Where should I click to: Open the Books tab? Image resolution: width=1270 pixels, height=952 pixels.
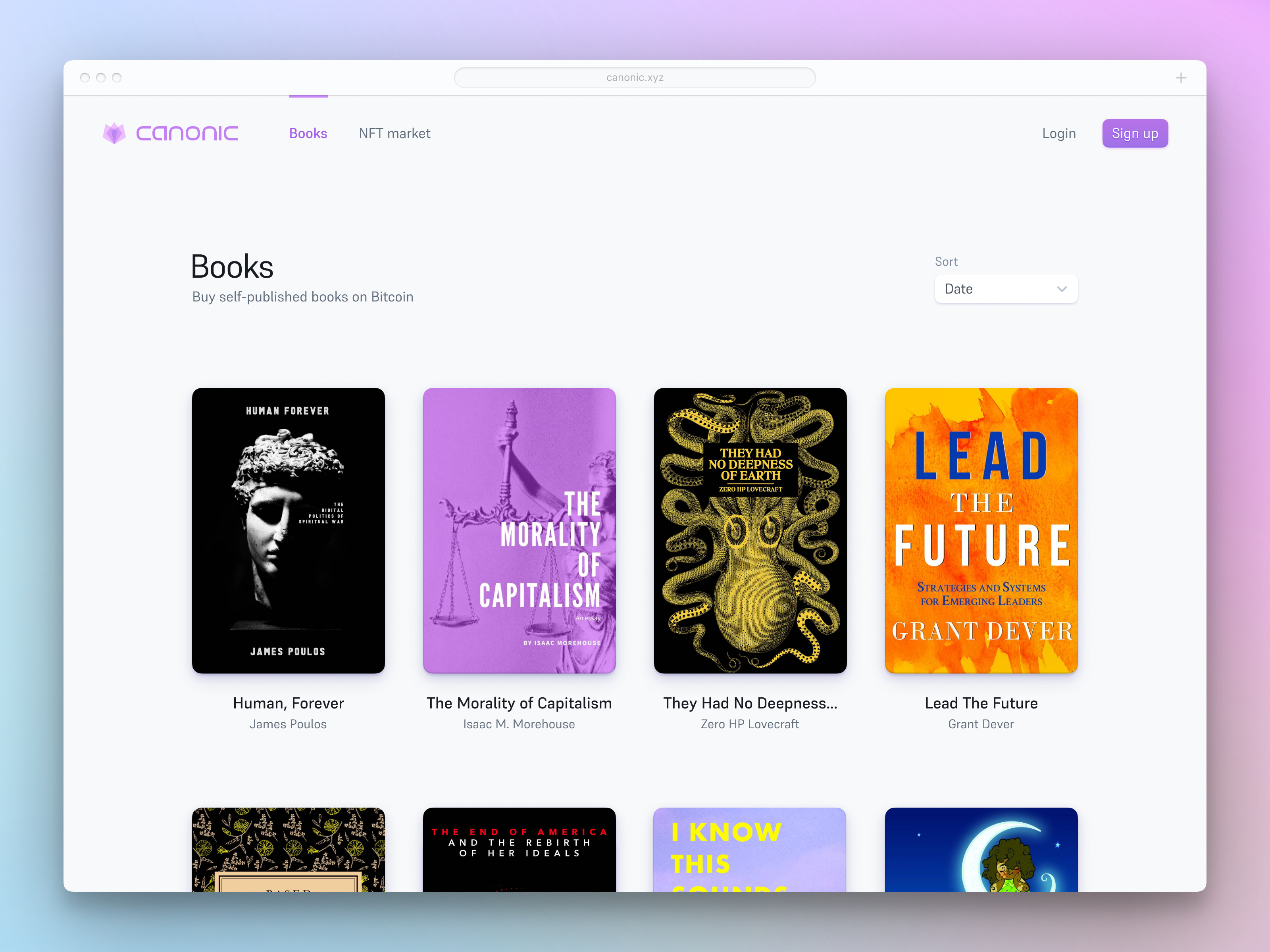(308, 134)
